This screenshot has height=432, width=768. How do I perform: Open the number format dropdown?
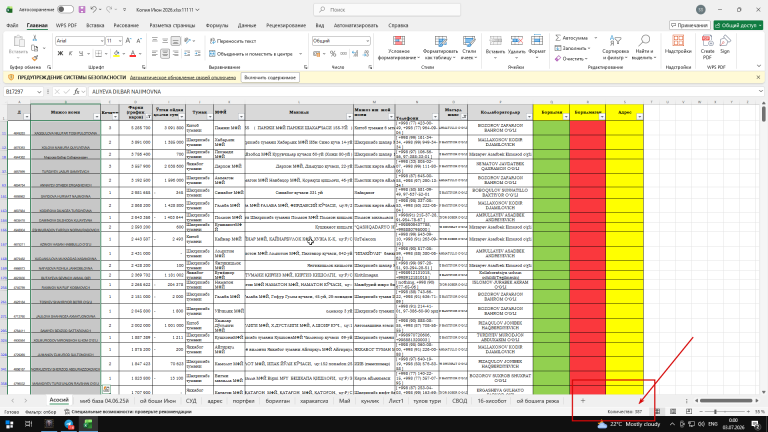point(367,41)
